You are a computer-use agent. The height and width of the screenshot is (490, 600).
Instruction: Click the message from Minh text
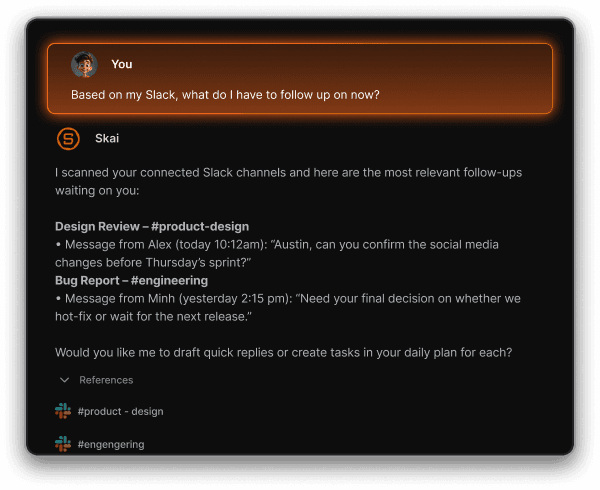[x=288, y=307]
